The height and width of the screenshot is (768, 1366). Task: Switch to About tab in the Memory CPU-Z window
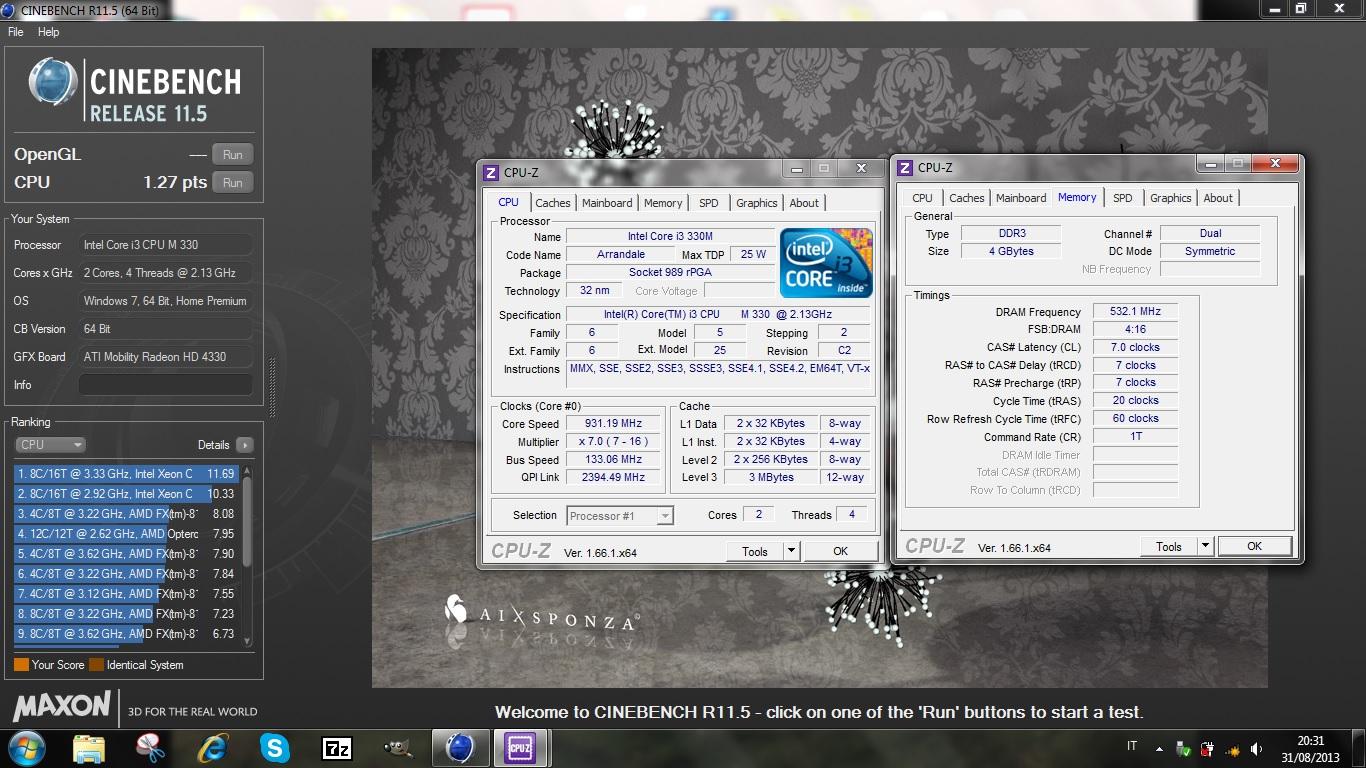coord(1218,198)
